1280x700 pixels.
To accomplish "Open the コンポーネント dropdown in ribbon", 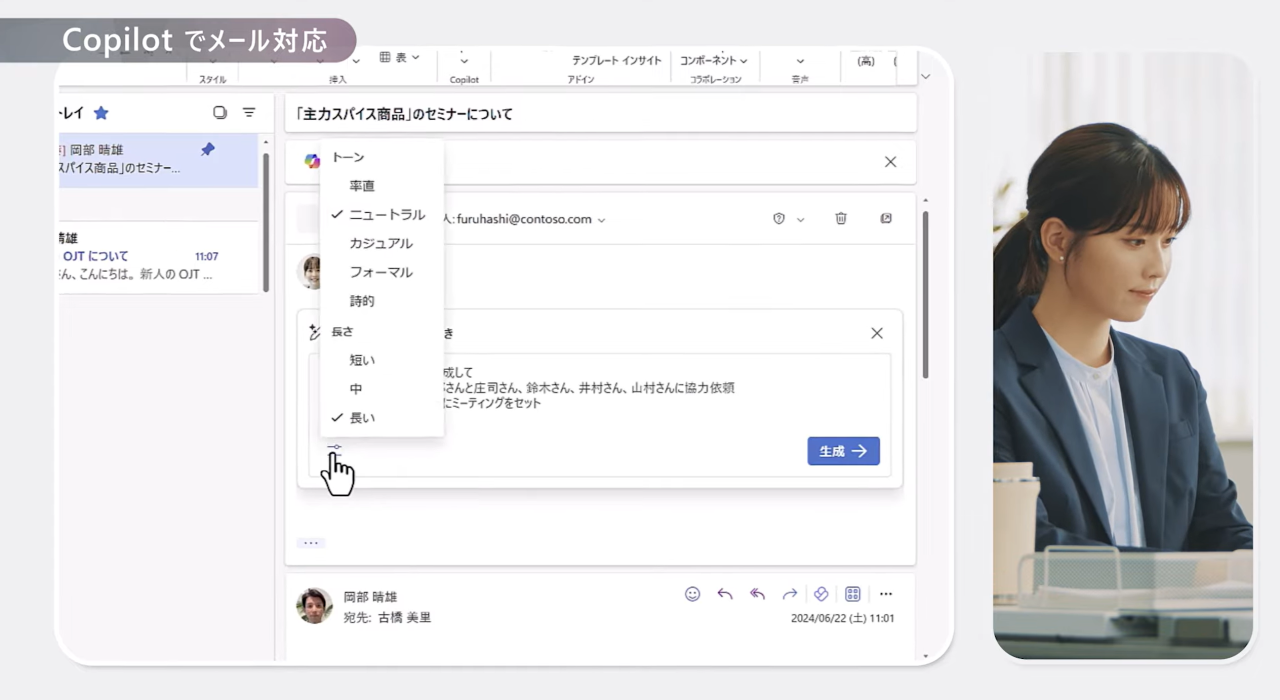I will tap(714, 61).
